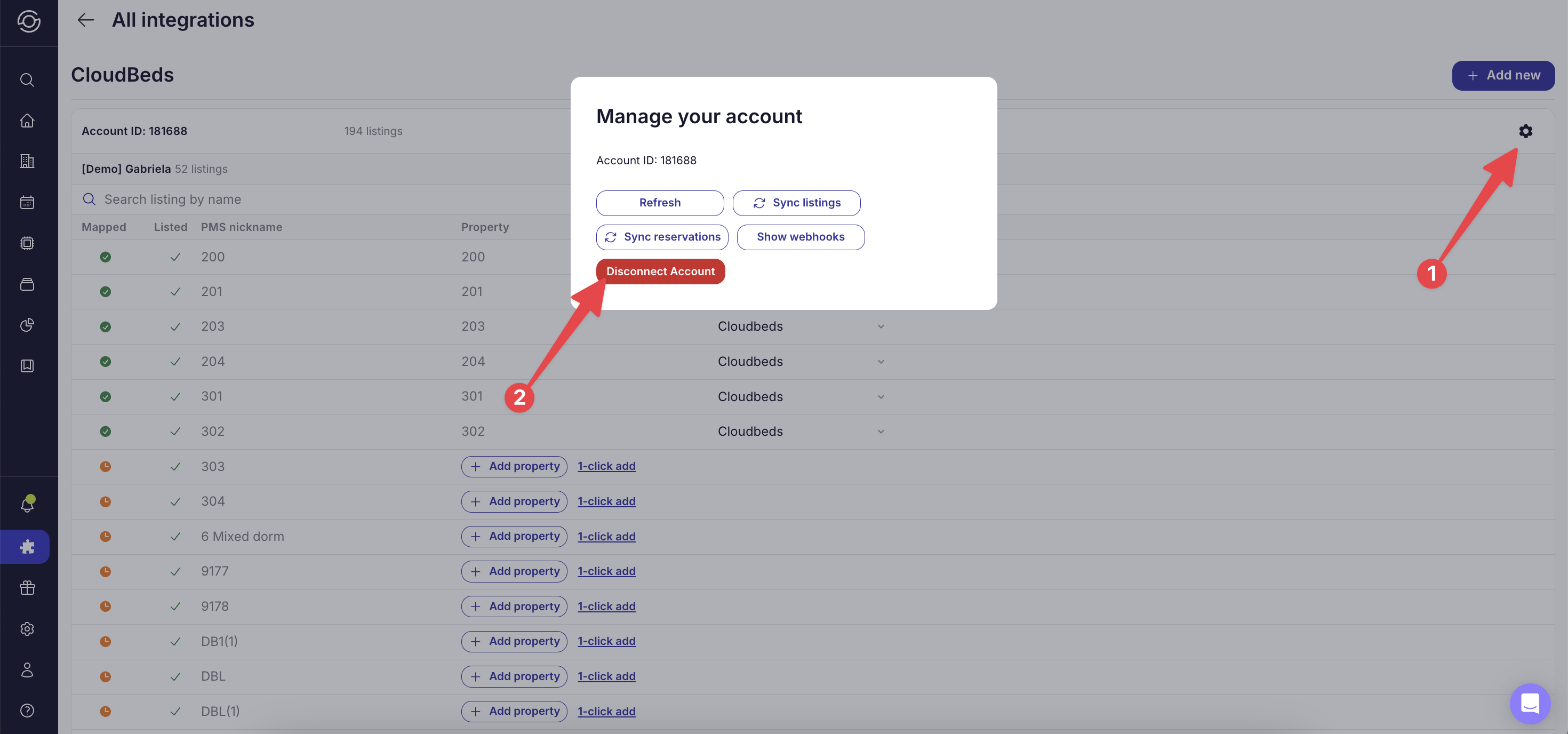Open the calendar icon in the sidebar
Image resolution: width=1568 pixels, height=734 pixels.
click(27, 202)
